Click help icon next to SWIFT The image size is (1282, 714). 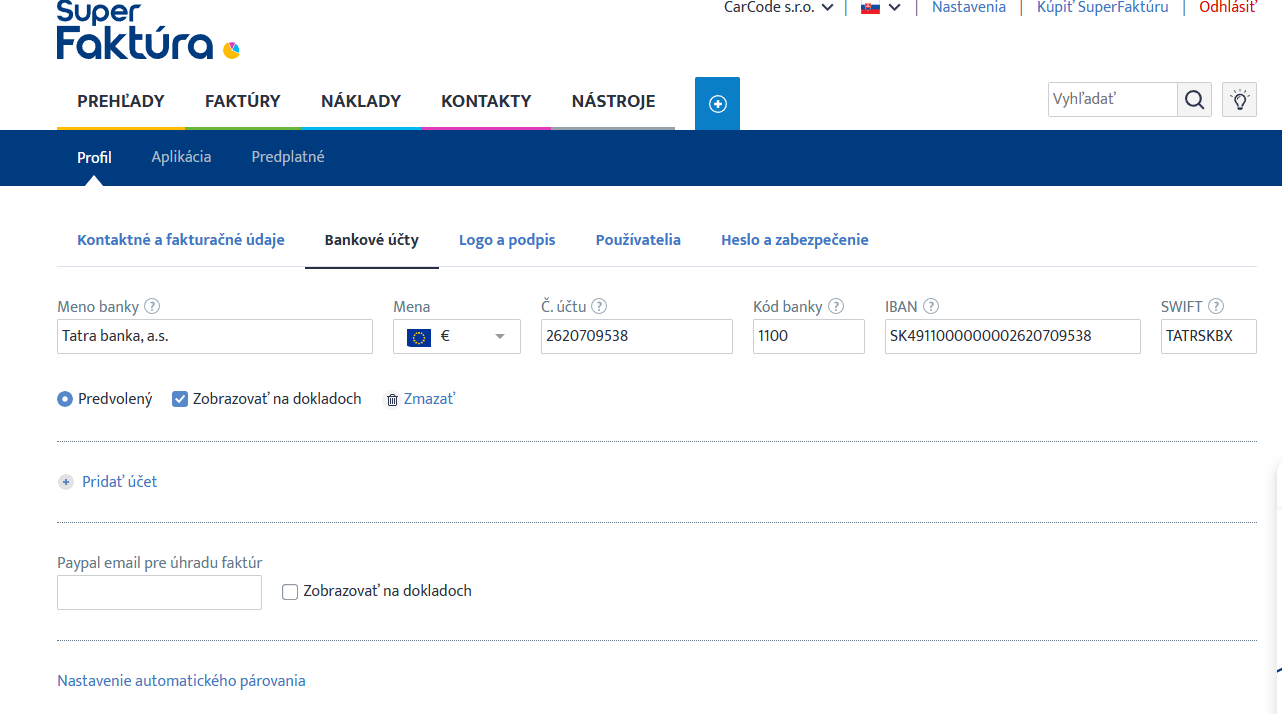1216,307
